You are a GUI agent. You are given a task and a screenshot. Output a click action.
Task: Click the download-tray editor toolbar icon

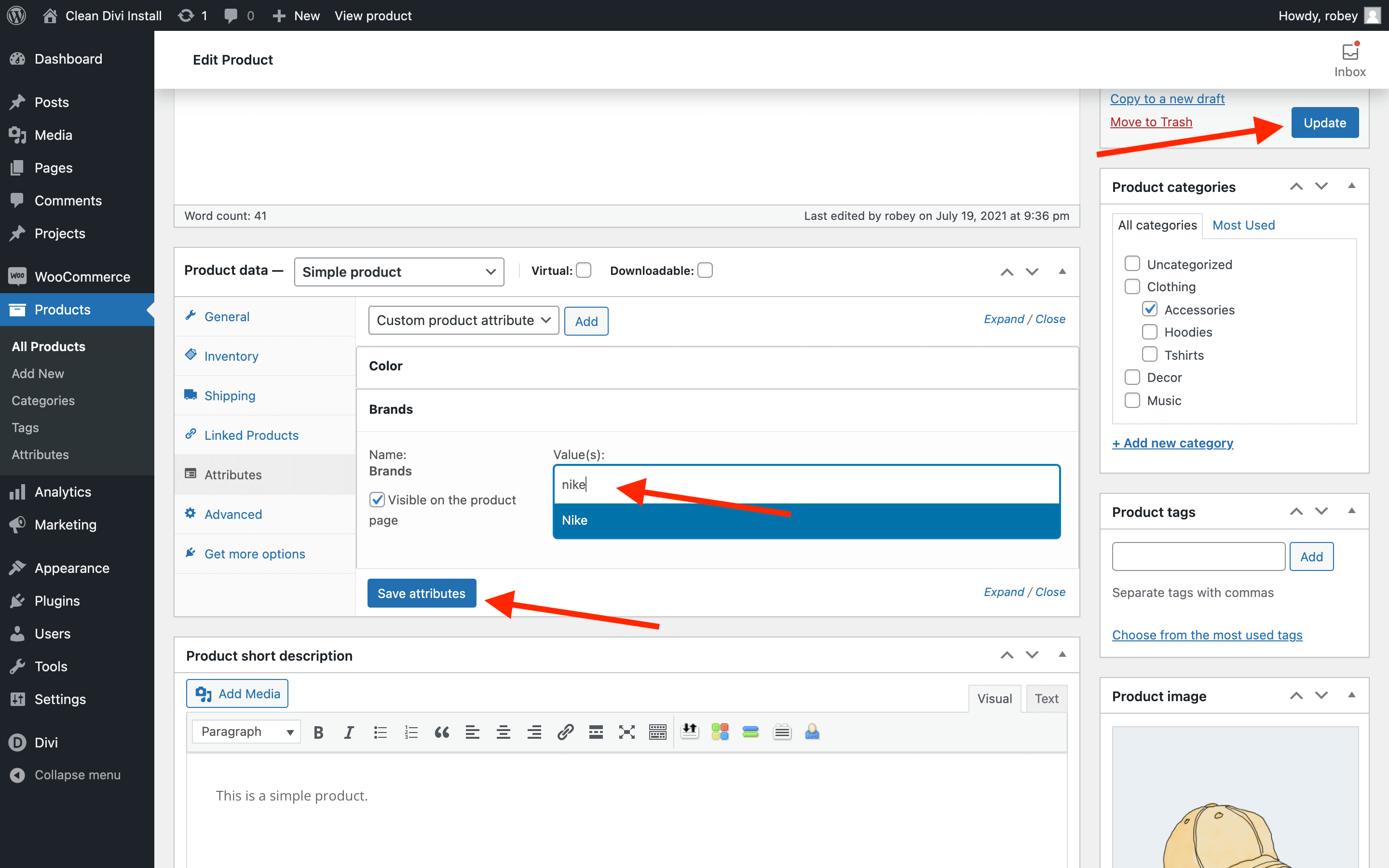coord(689,732)
